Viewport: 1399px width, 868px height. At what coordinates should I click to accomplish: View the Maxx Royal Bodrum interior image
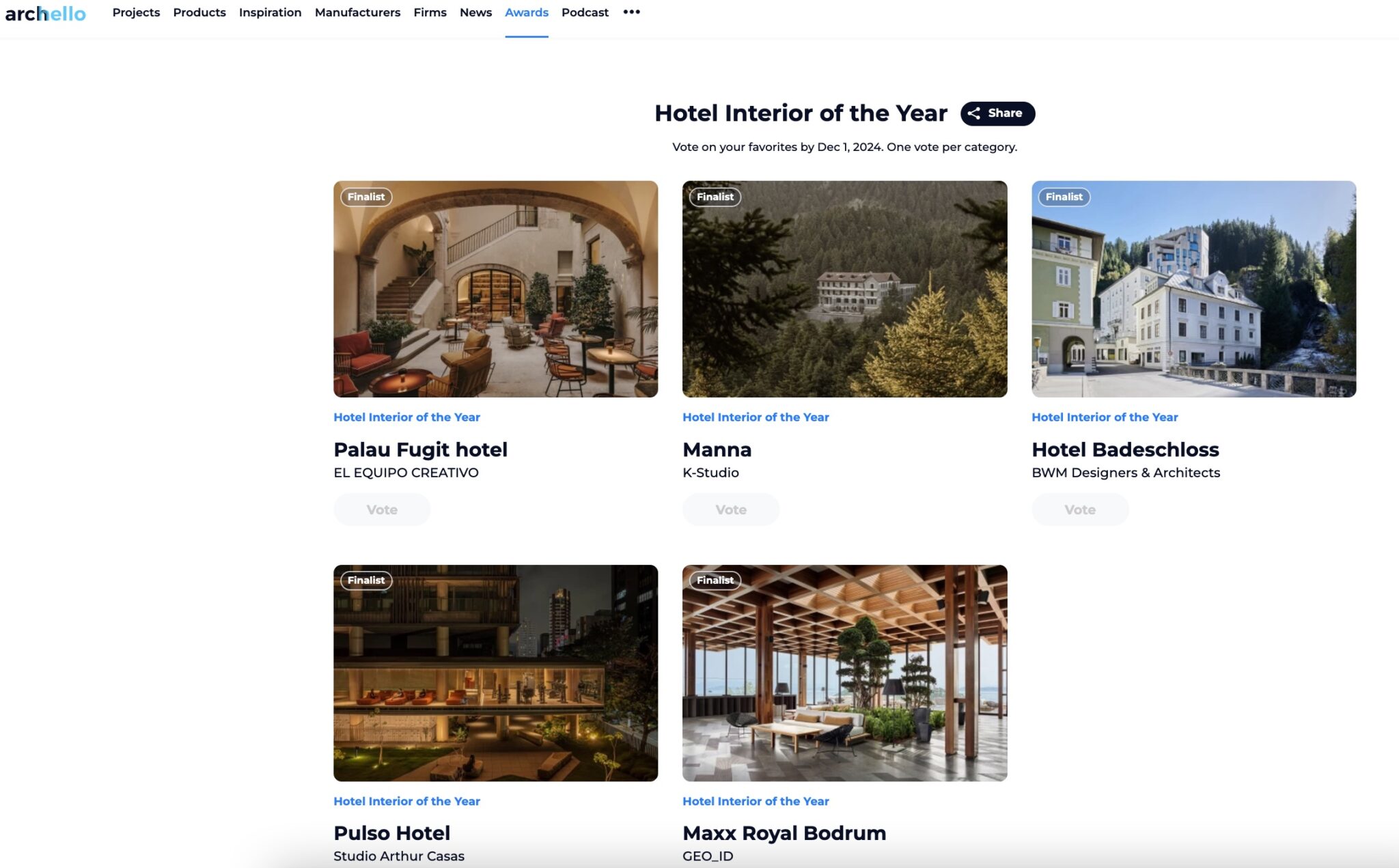tap(844, 673)
